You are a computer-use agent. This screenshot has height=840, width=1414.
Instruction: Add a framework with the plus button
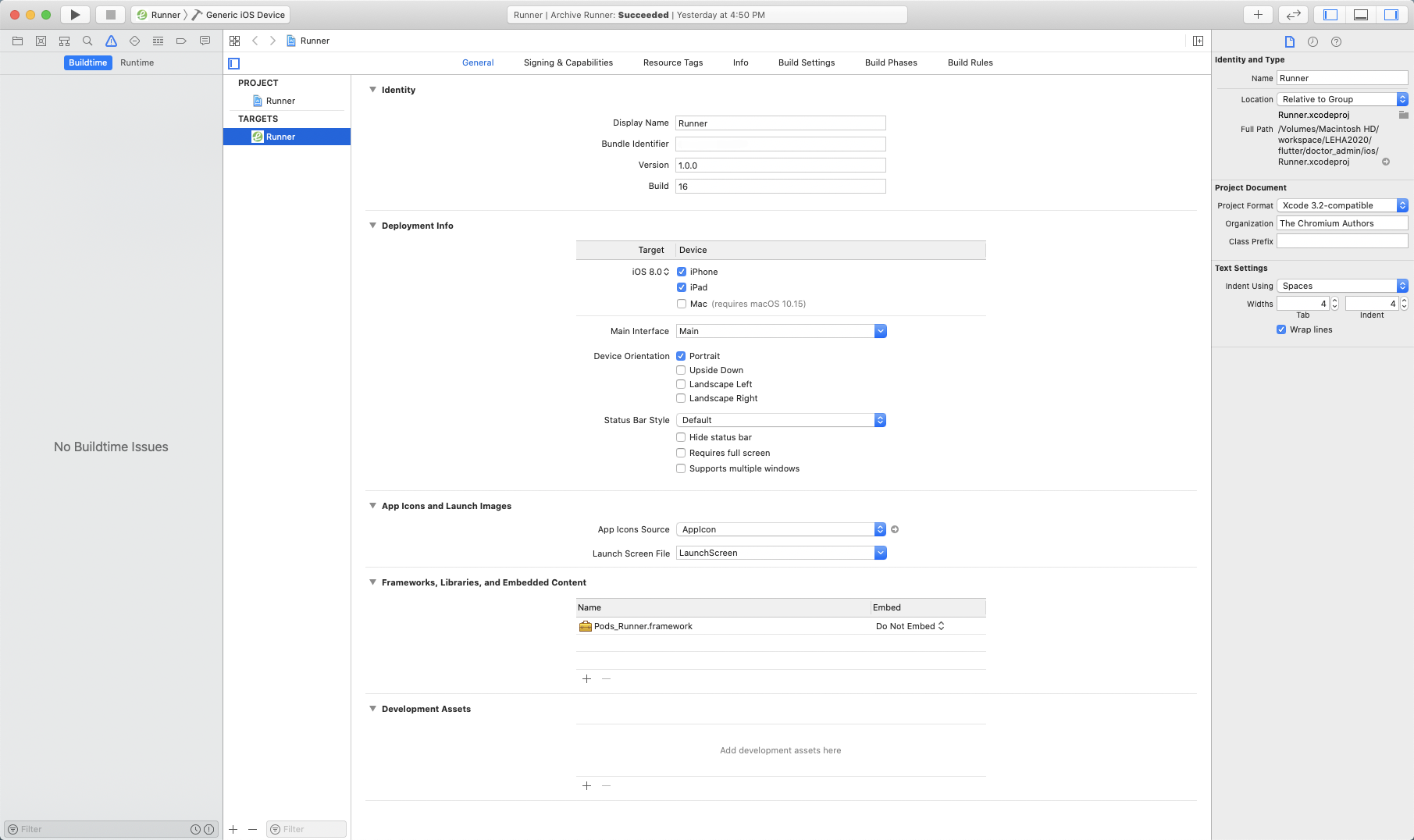point(586,678)
